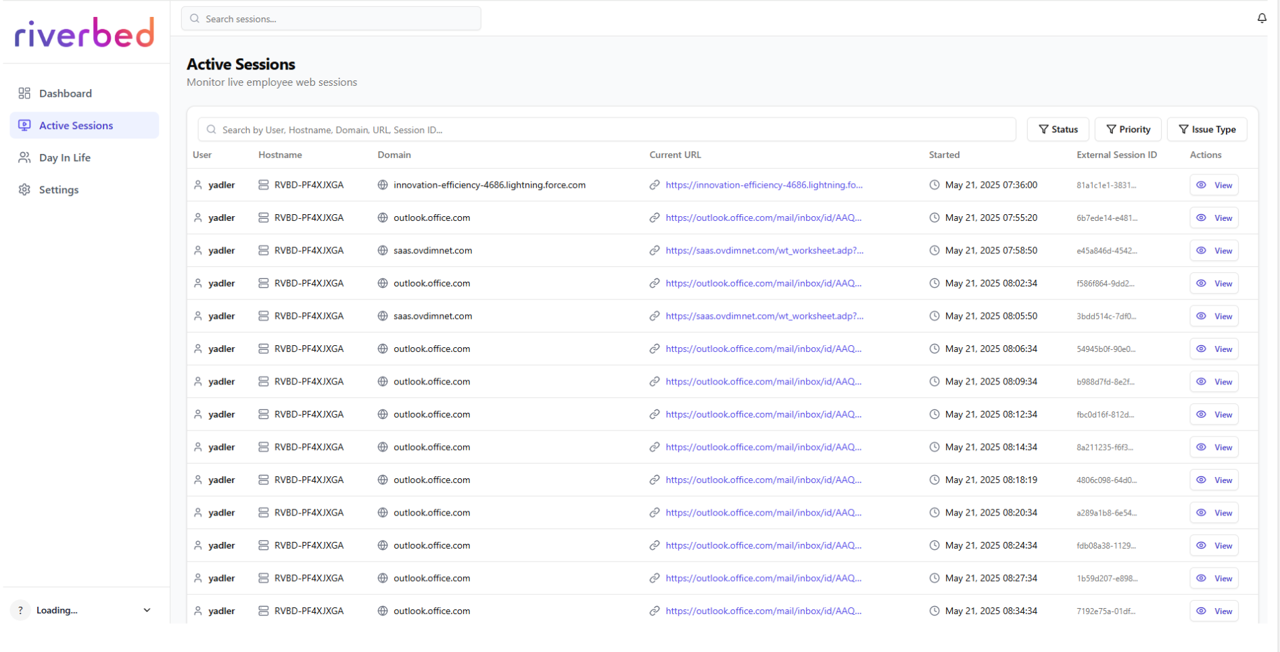Image resolution: width=1280 pixels, height=652 pixels.
Task: Open the innovation-efficiency-4686 lightning URL link
Action: click(764, 185)
